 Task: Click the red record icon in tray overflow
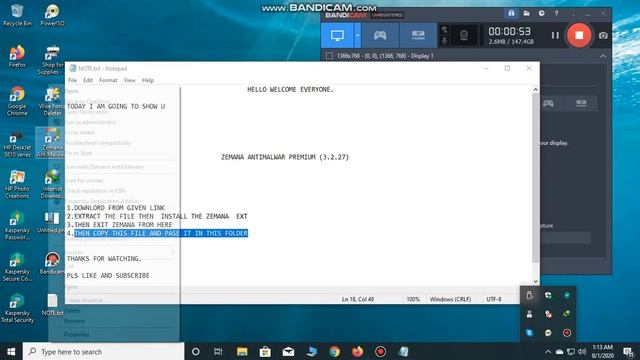pyautogui.click(x=567, y=333)
